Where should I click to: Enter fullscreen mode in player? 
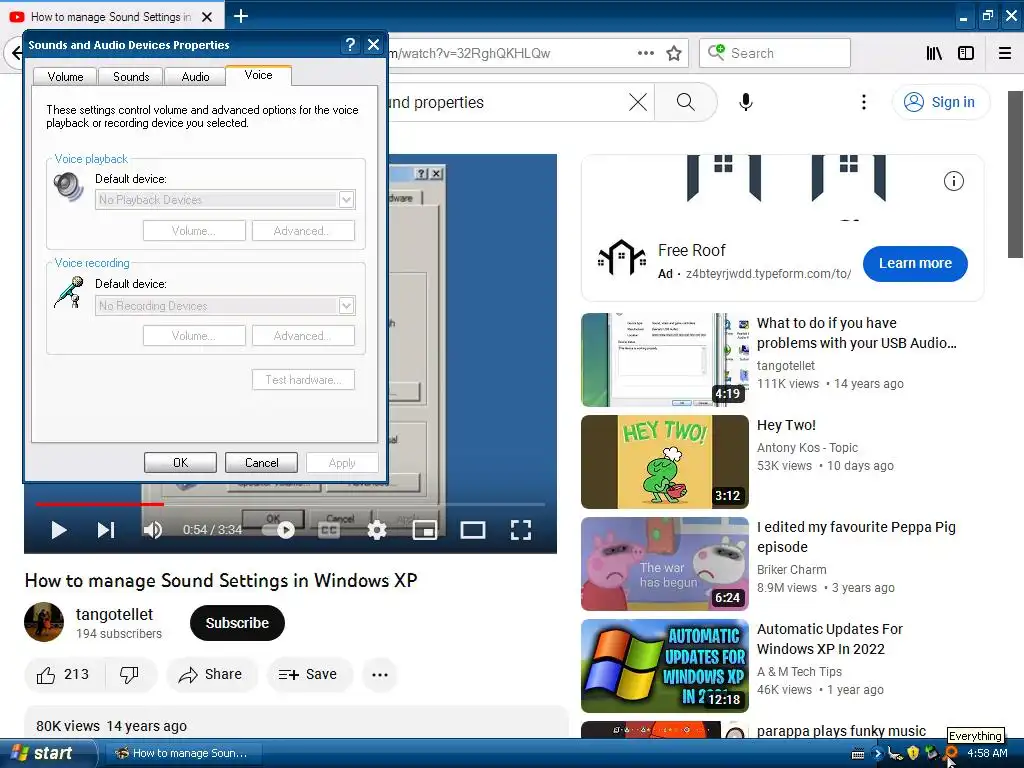(x=520, y=530)
